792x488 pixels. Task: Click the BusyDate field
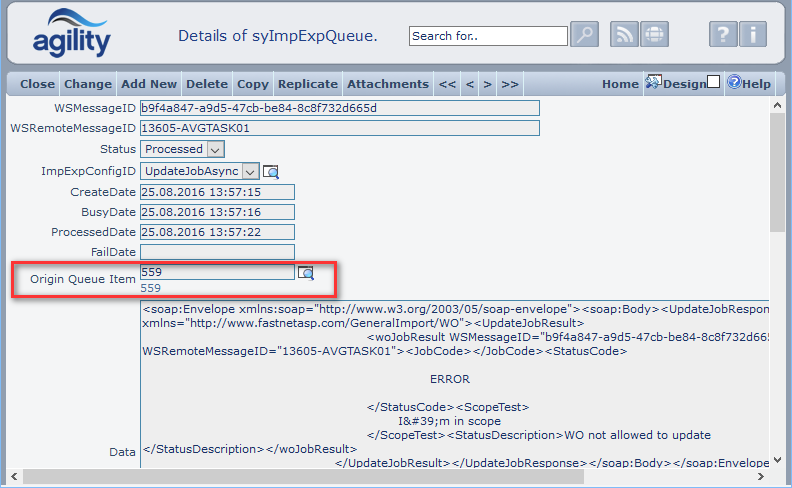point(217,212)
